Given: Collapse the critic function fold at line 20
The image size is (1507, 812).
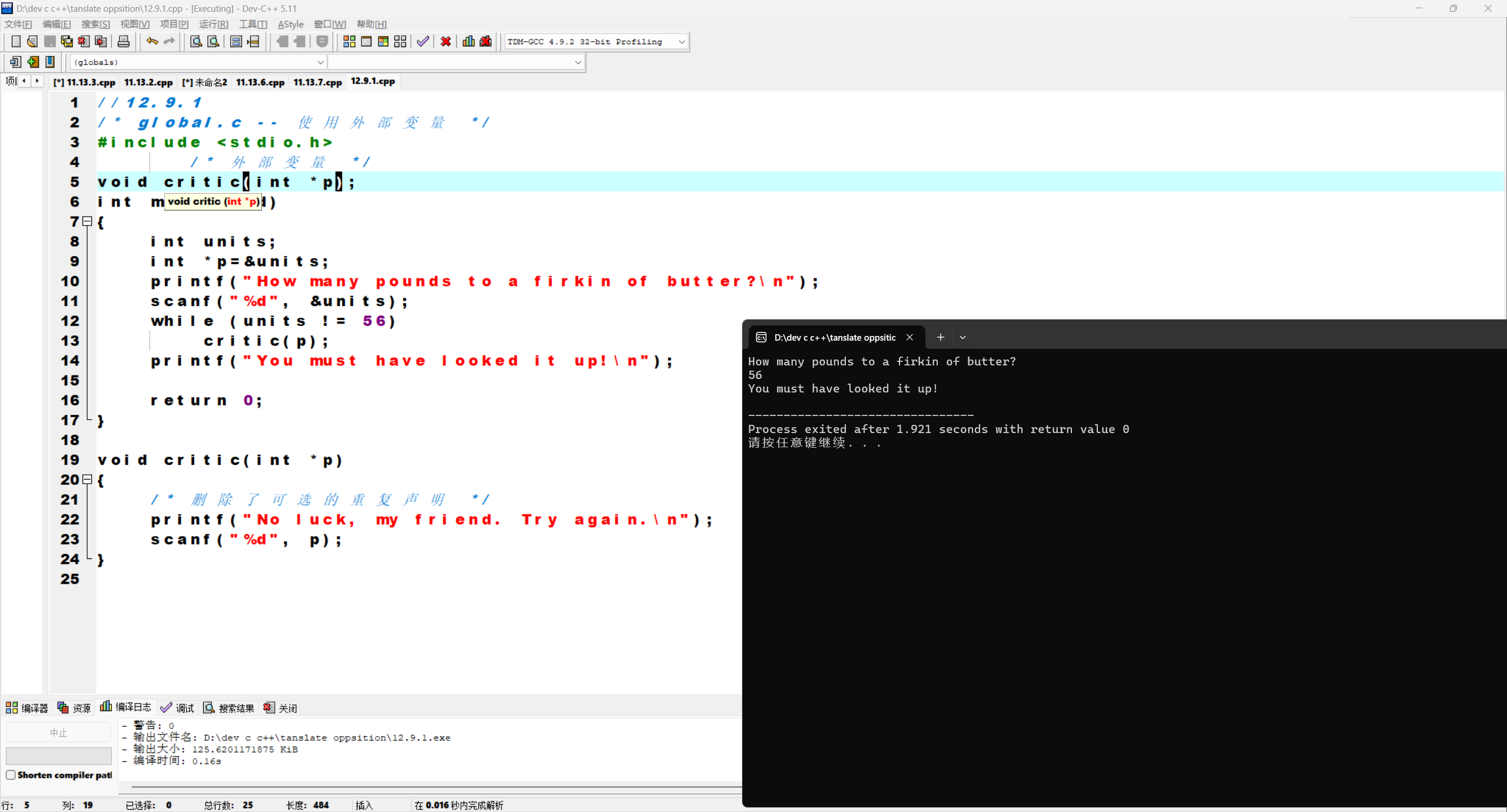Looking at the screenshot, I should (x=87, y=480).
